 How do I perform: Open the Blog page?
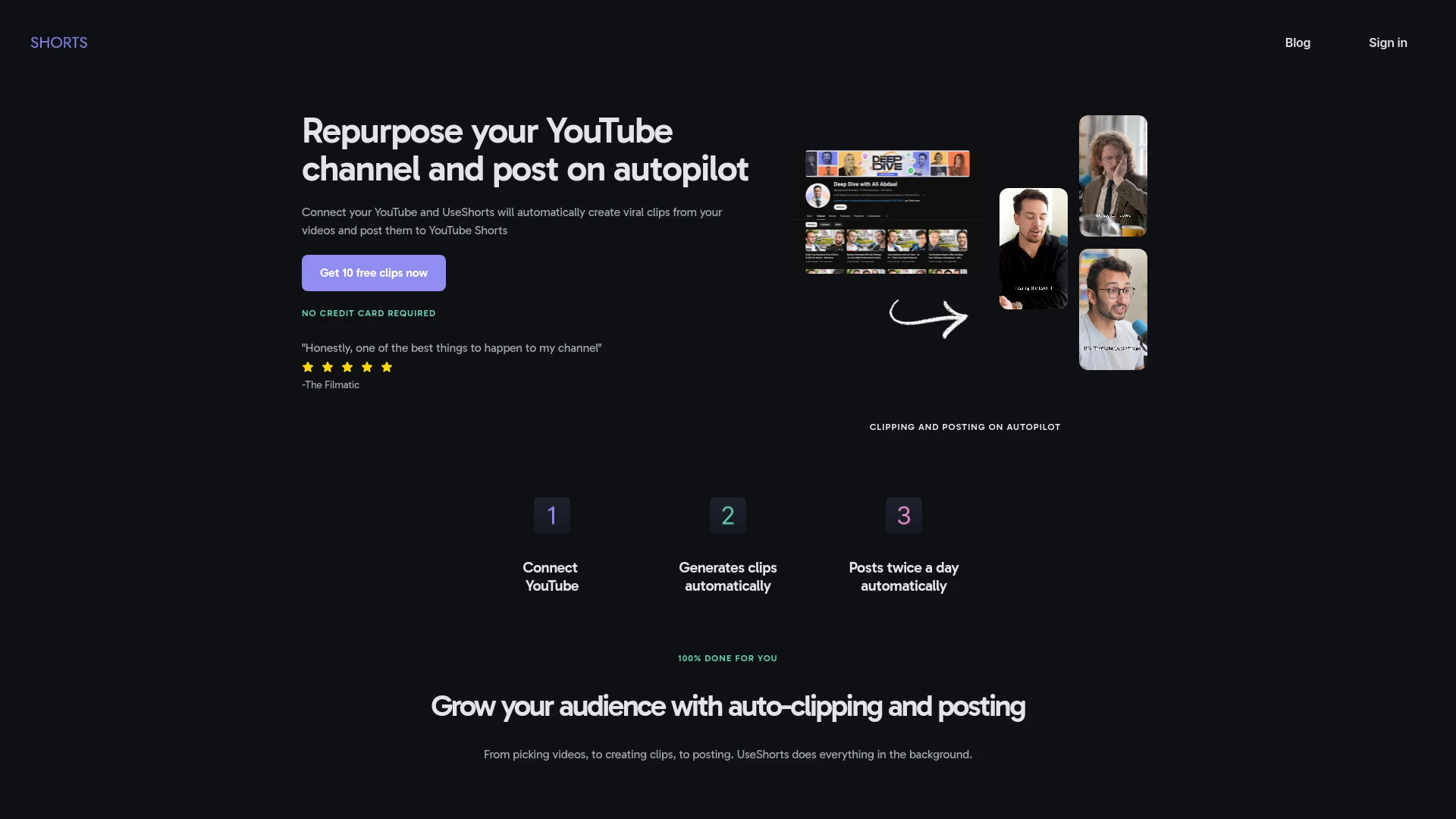point(1297,42)
